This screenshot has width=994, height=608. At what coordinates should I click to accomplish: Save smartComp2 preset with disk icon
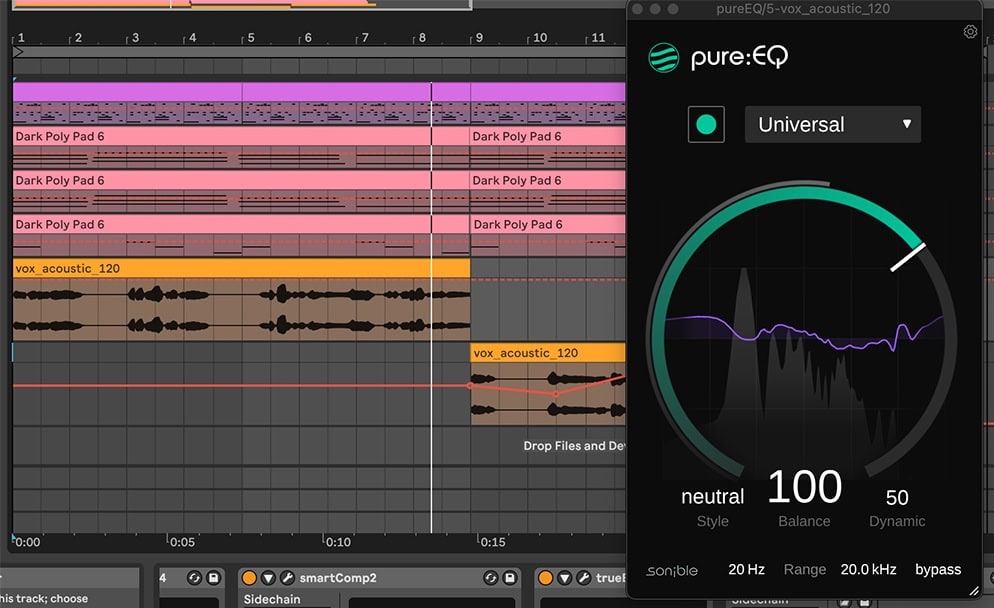point(510,578)
